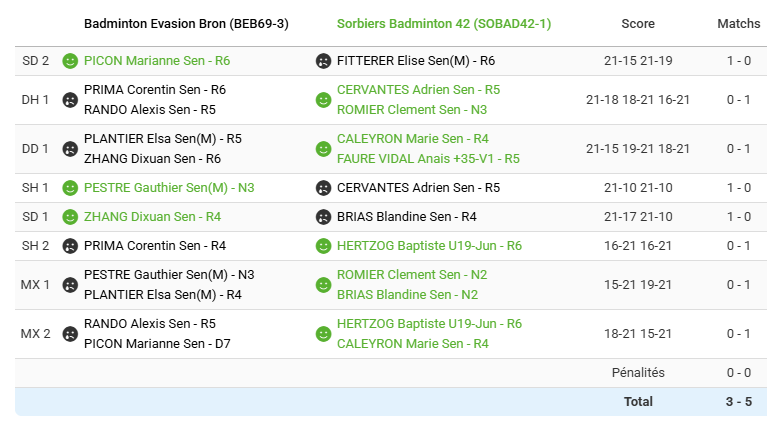767x421 pixels.
Task: Click sad face icon in DH 1 home side
Action: coord(70,100)
